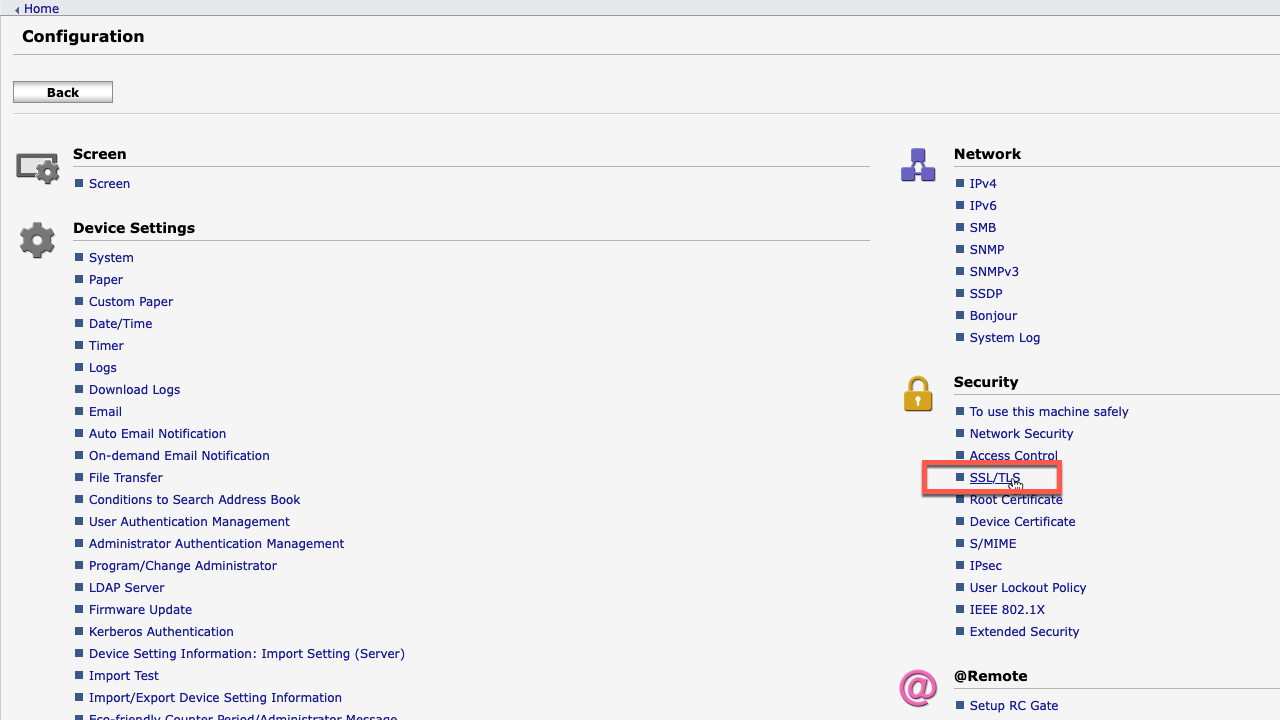The width and height of the screenshot is (1280, 720).
Task: Open the SNMPv3 link
Action: click(994, 272)
